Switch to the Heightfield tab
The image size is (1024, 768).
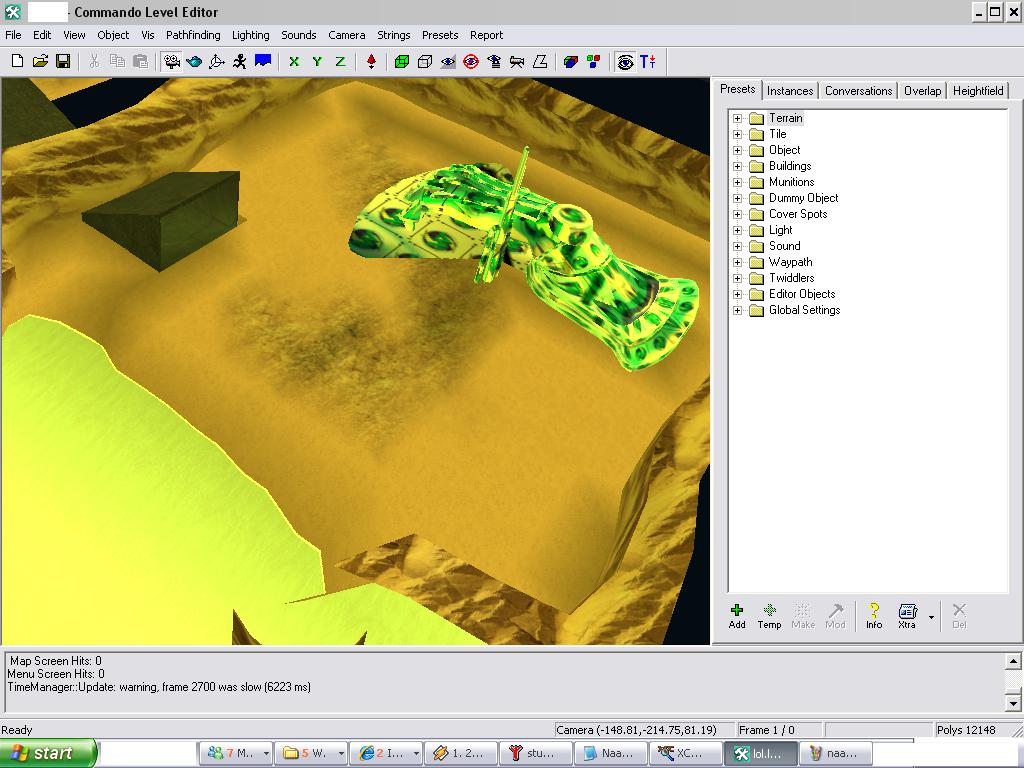click(977, 91)
